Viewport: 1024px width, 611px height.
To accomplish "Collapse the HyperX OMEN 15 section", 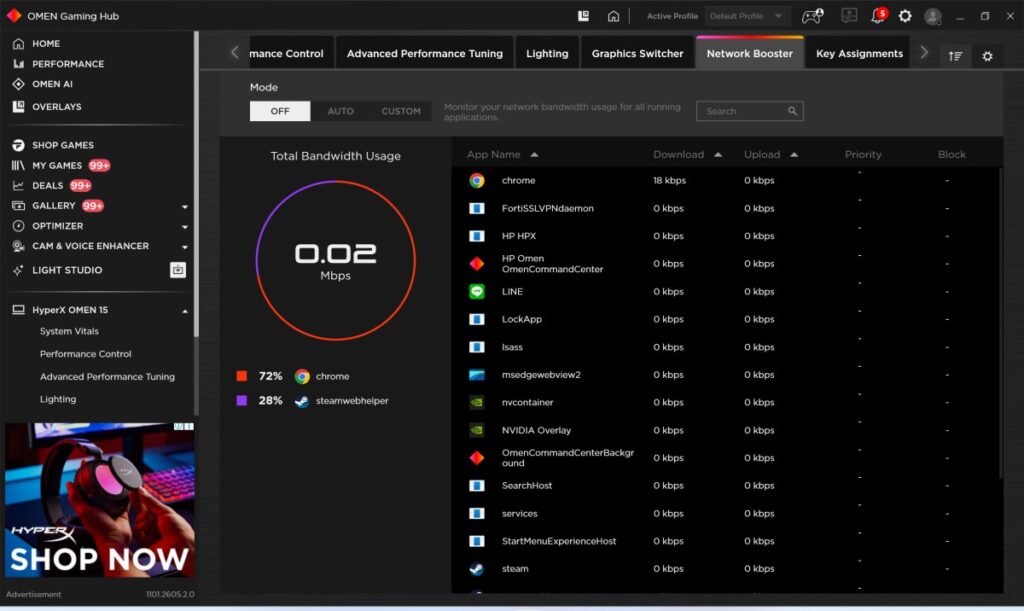I will pos(185,311).
